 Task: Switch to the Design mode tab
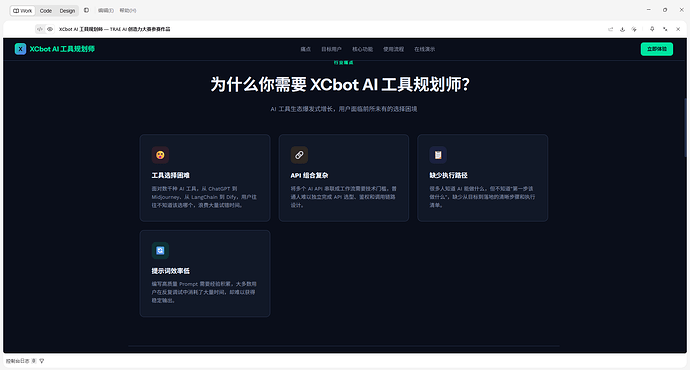pos(67,11)
